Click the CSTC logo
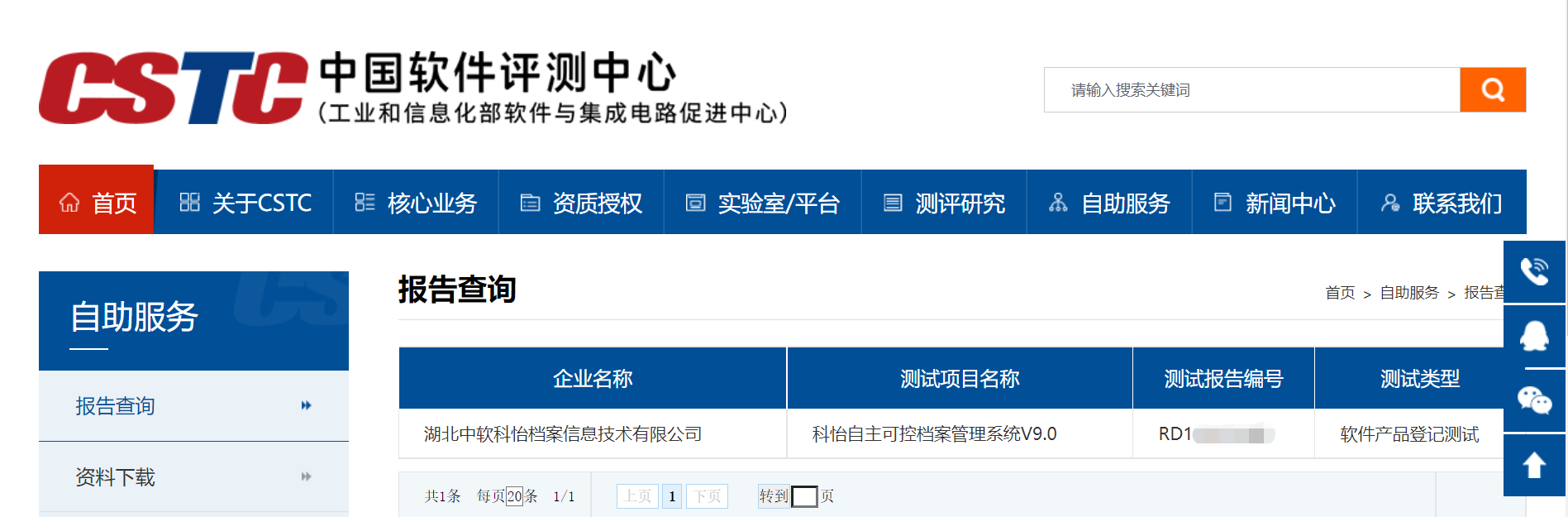The width and height of the screenshot is (1568, 517). point(174,88)
